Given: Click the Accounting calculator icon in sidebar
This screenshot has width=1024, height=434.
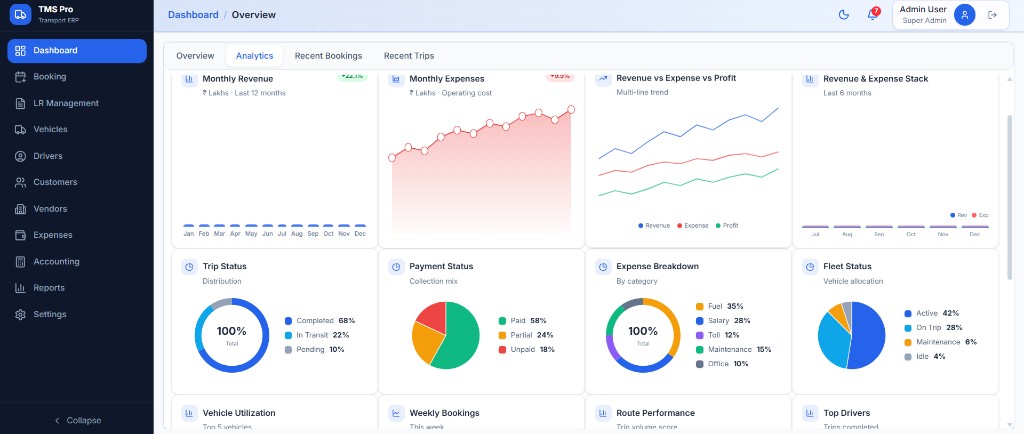Looking at the screenshot, I should tap(20, 262).
